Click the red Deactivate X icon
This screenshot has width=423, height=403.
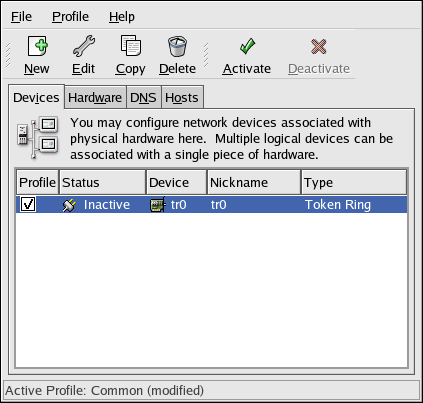coord(319,46)
